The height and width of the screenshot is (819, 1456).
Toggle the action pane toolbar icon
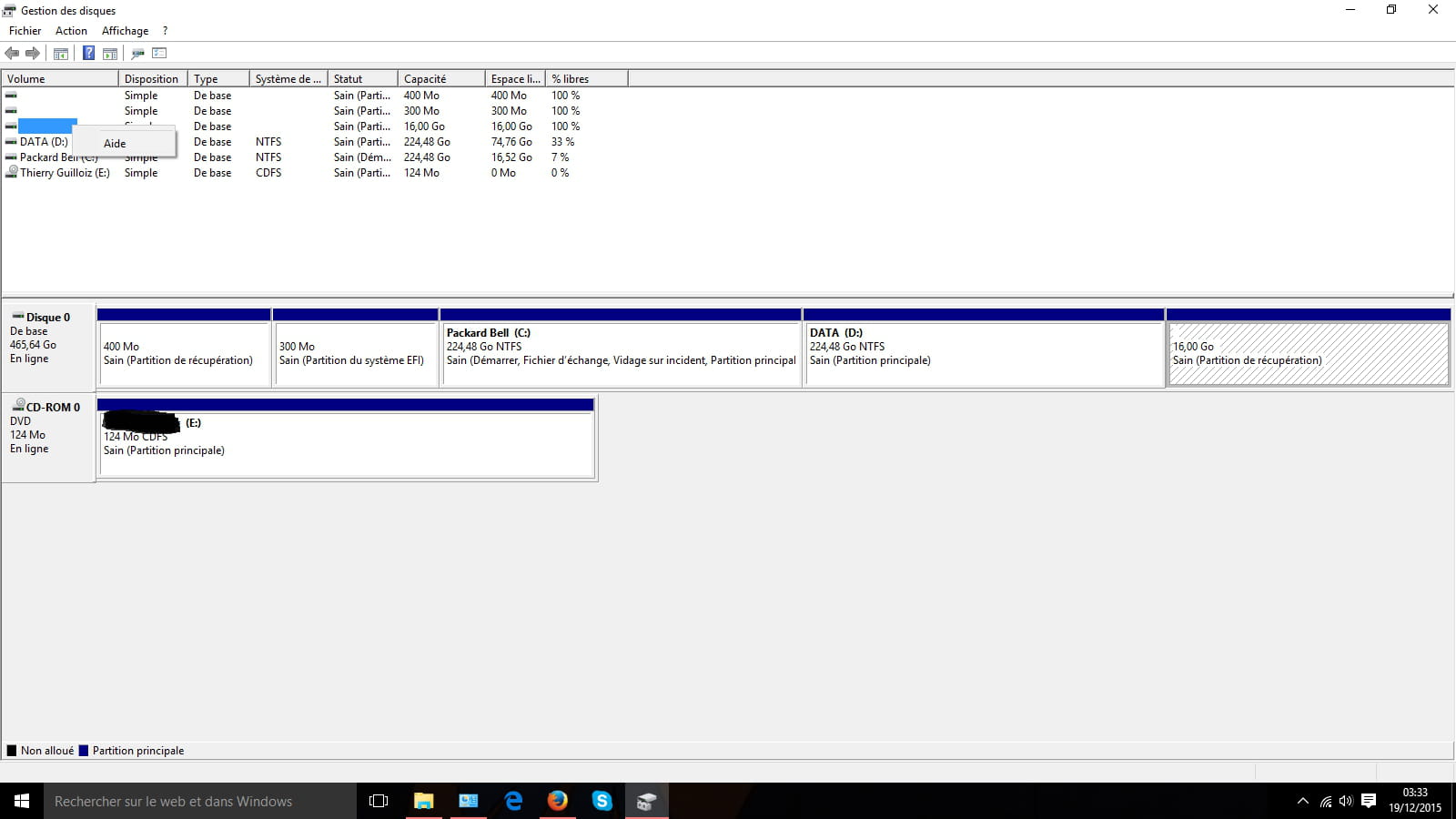110,53
